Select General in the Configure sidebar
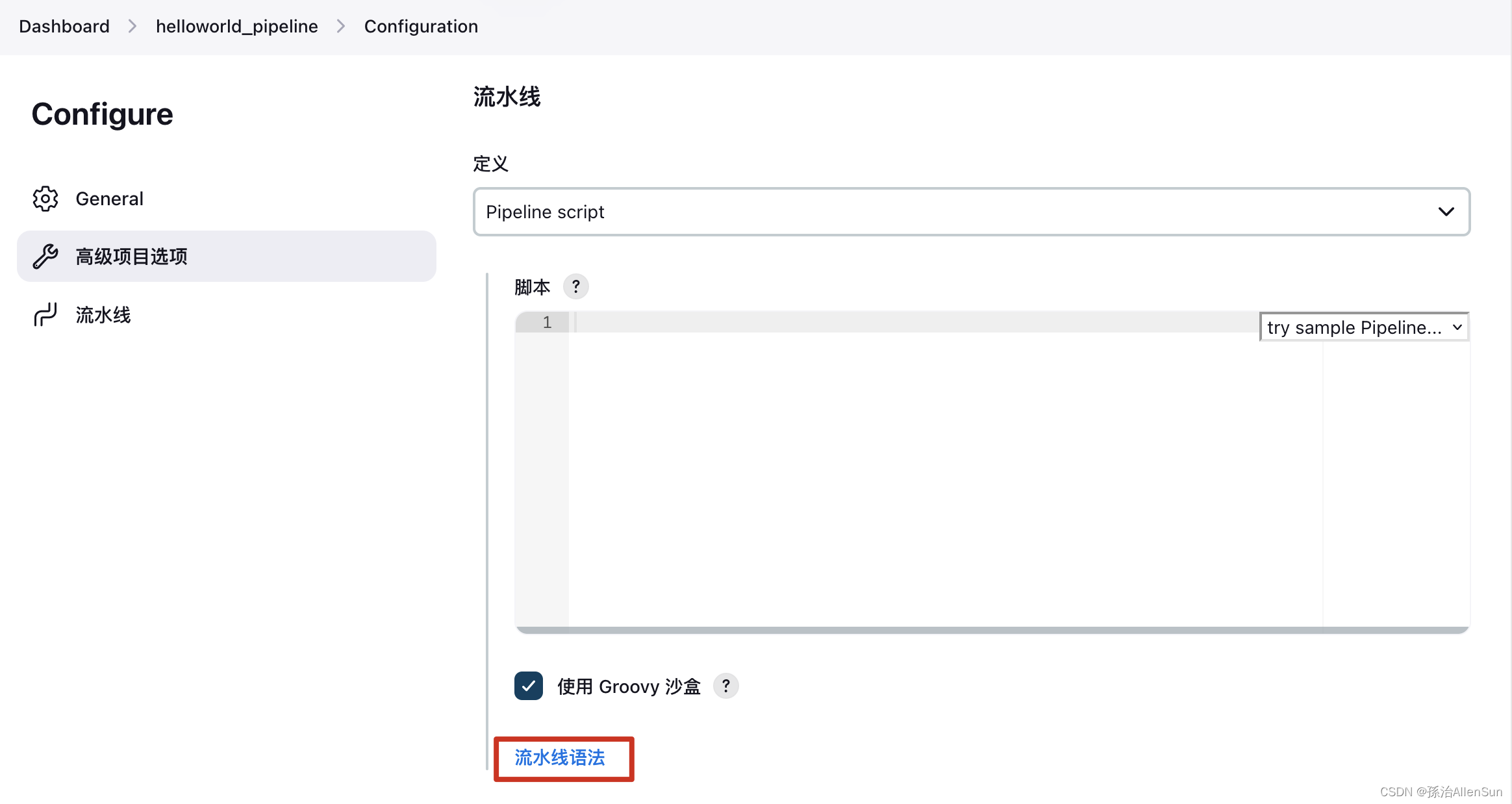The image size is (1512, 804). (x=109, y=199)
